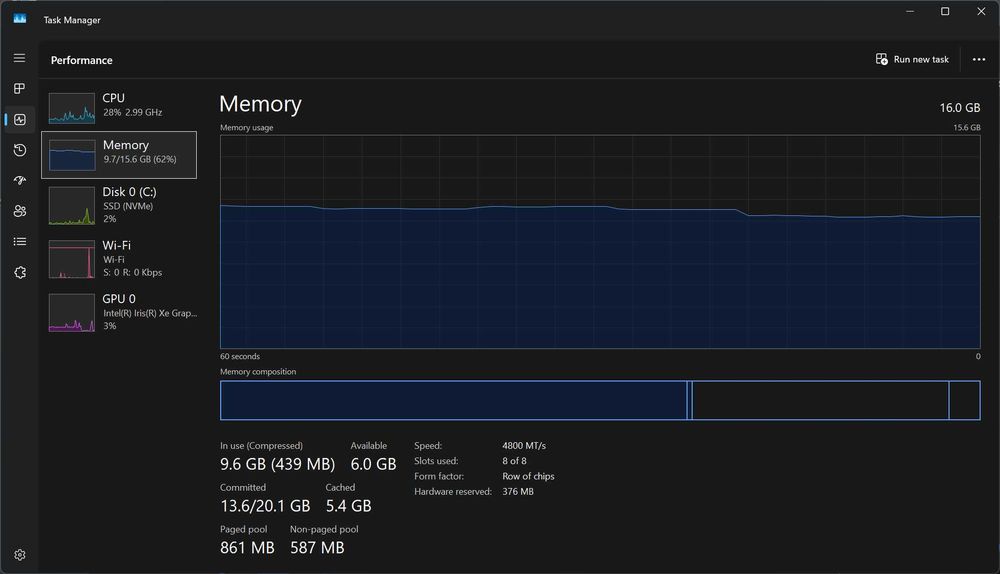This screenshot has width=1000, height=574.
Task: Click the Form factor value Row of chips
Action: click(528, 476)
